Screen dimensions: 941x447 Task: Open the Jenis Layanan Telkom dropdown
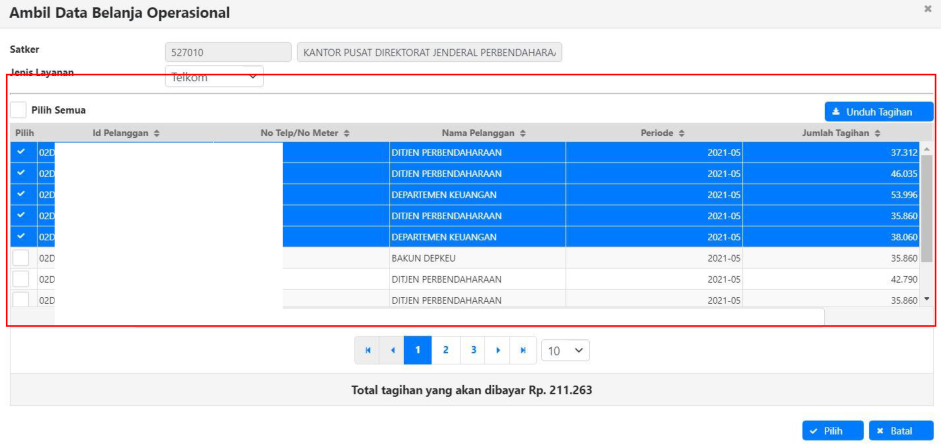[214, 76]
